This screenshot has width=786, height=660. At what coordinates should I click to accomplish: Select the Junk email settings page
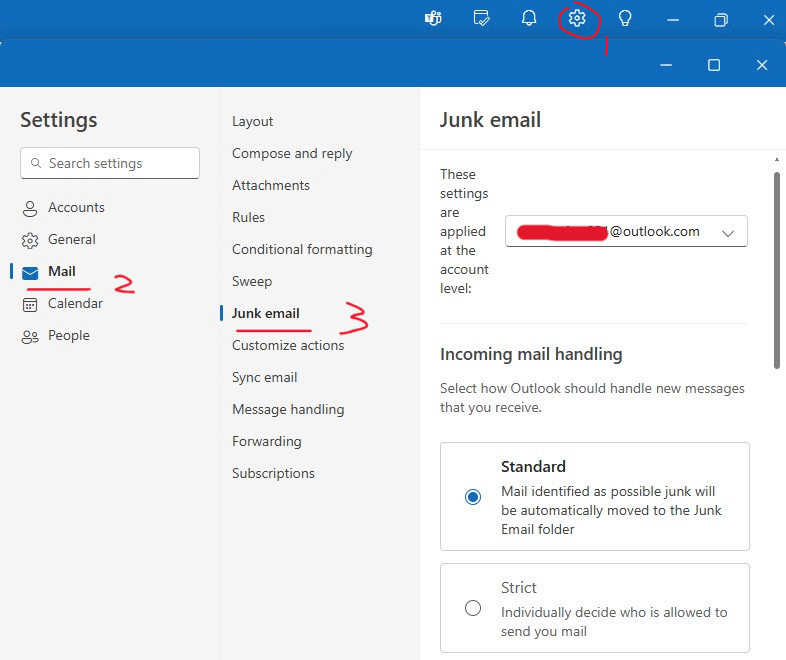(x=265, y=314)
